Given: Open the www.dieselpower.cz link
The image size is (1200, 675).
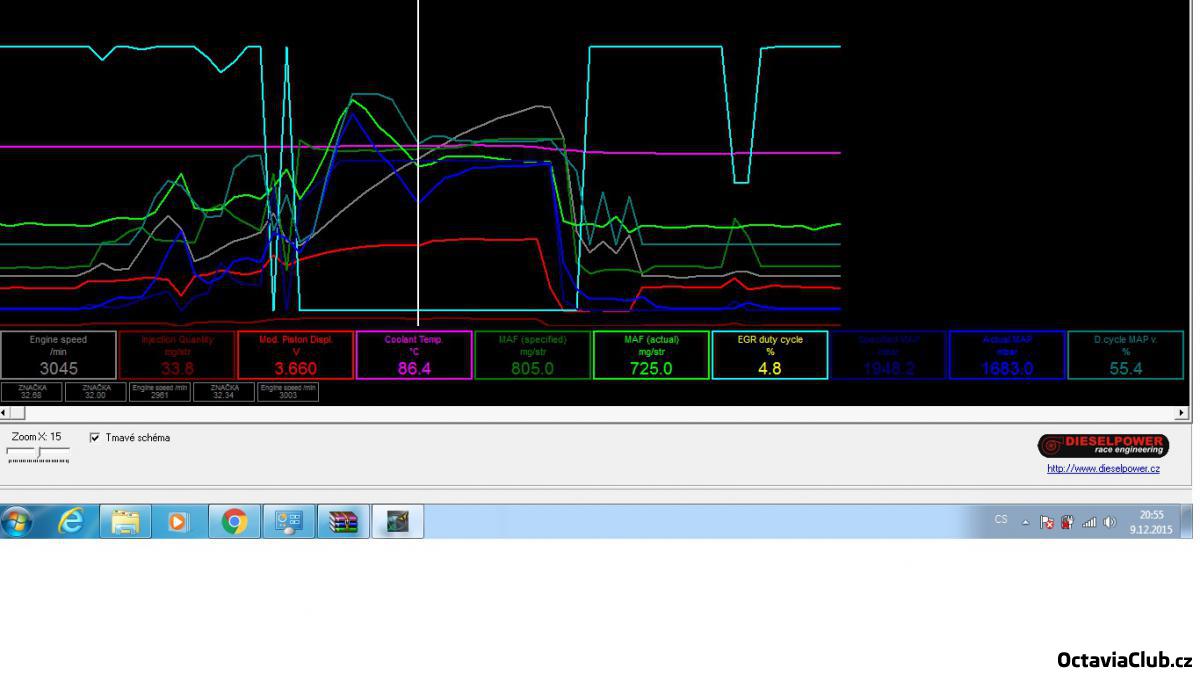Looking at the screenshot, I should point(1103,469).
